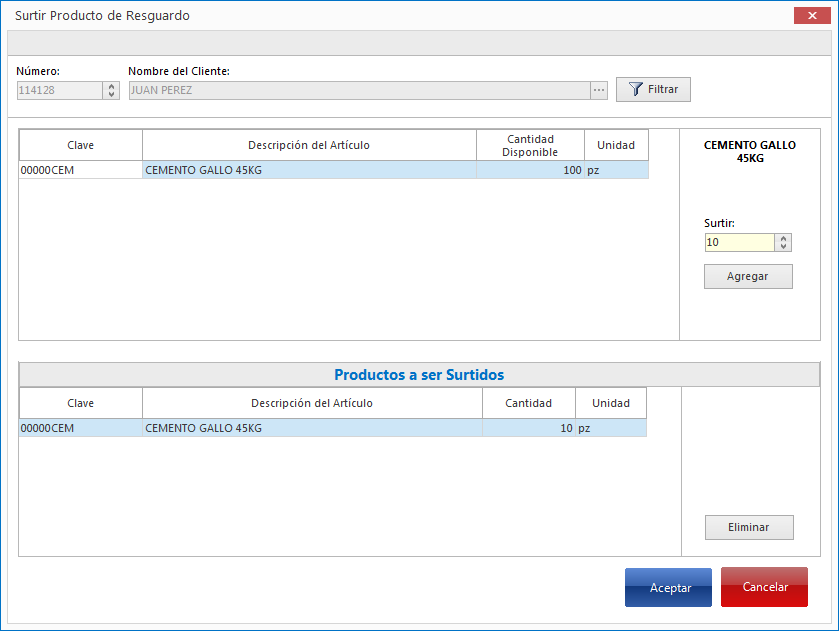Screen dimensions: 839x631
Task: Click the Cantidad Disponible column header
Action: pyautogui.click(x=530, y=145)
